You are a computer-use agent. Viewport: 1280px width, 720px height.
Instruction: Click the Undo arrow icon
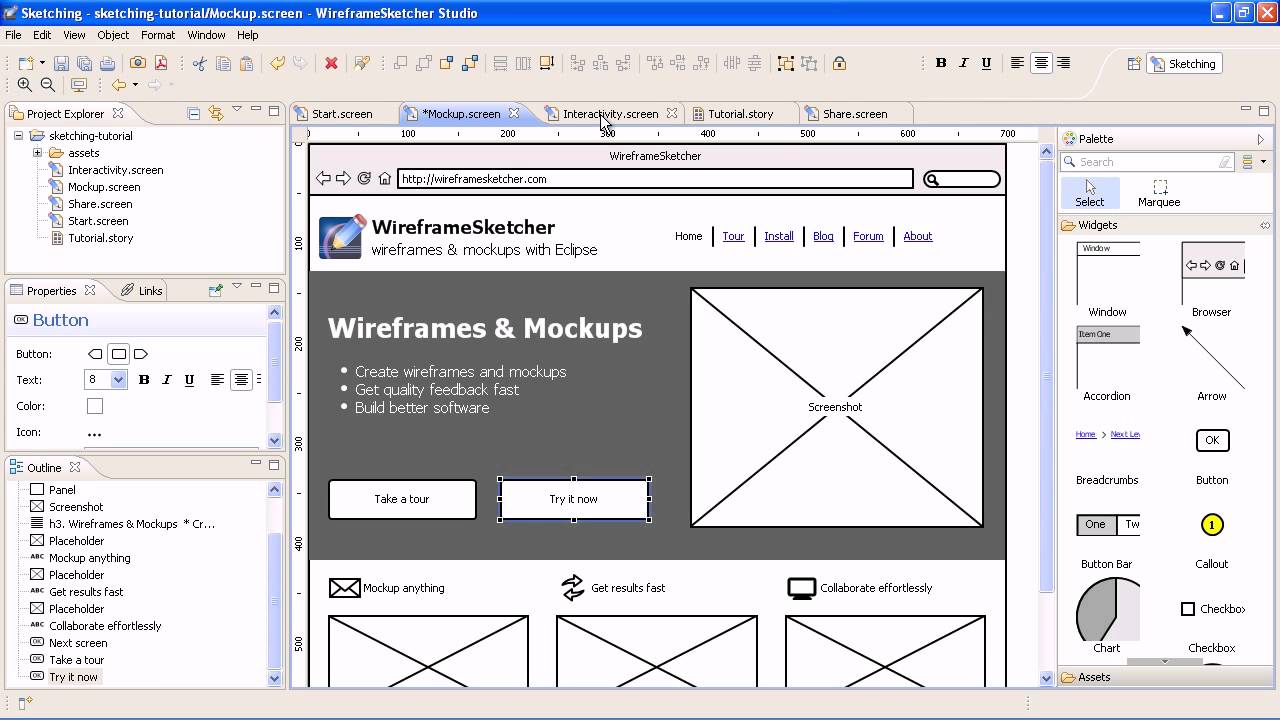277,63
